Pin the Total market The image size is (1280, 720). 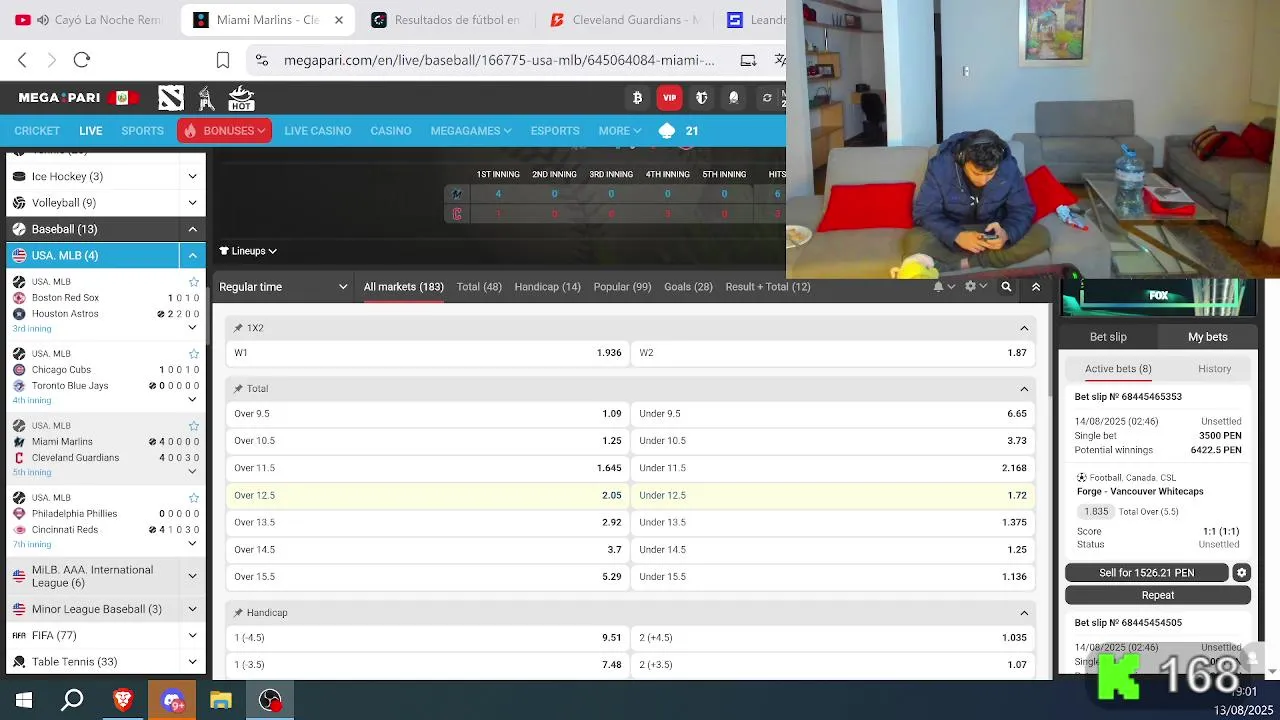pyautogui.click(x=239, y=389)
